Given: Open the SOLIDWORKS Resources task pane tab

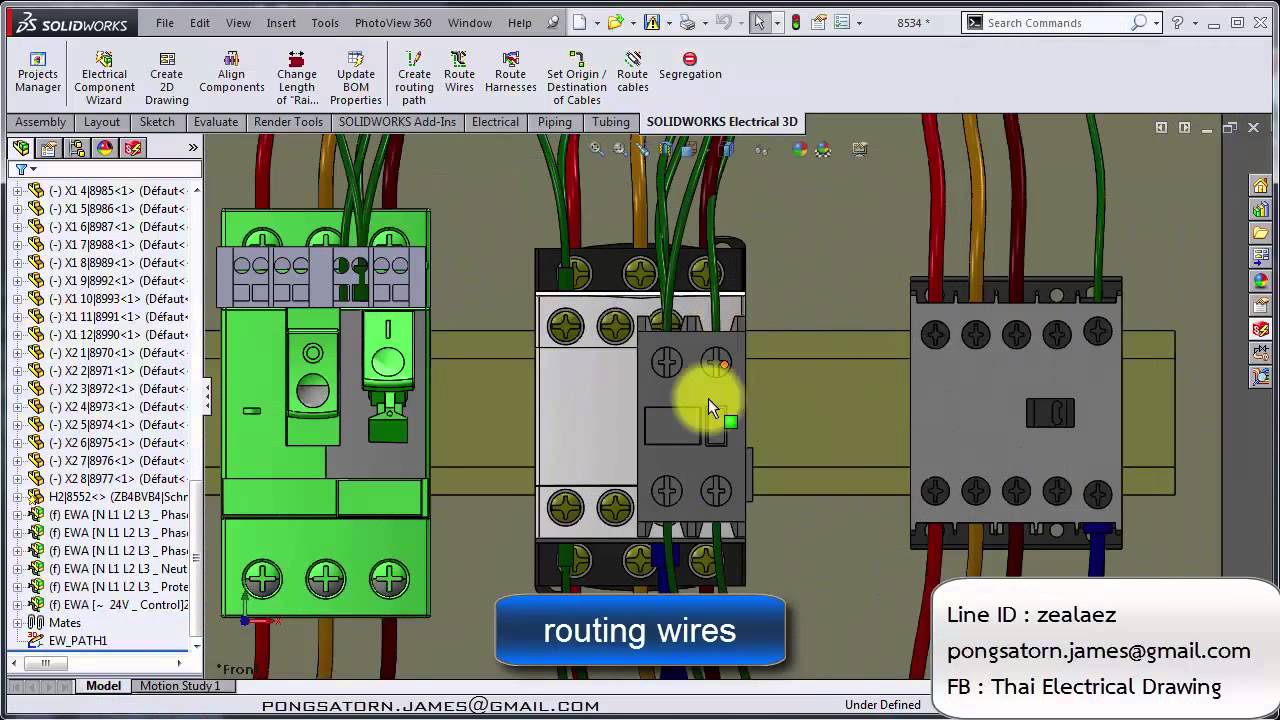Looking at the screenshot, I should coord(1260,186).
